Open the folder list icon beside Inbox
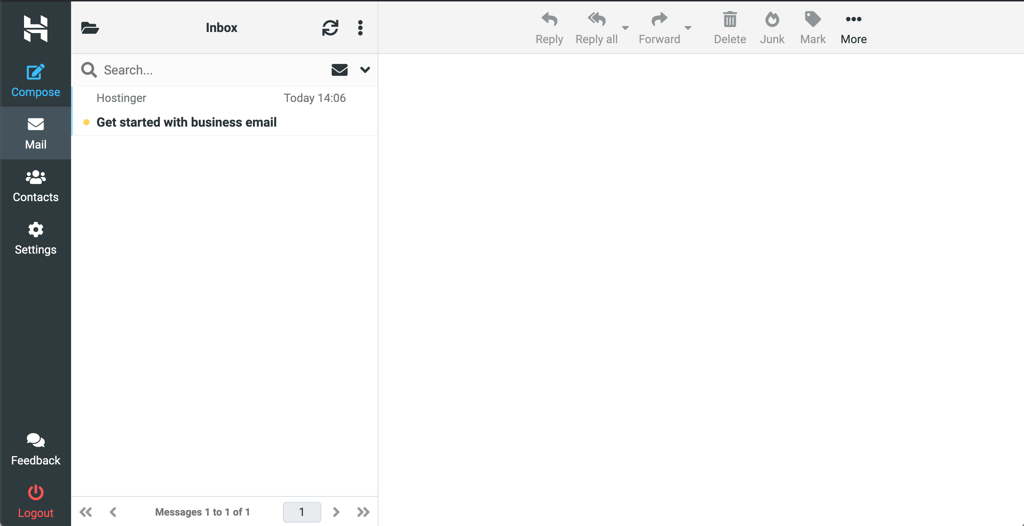1024x526 pixels. 89,28
